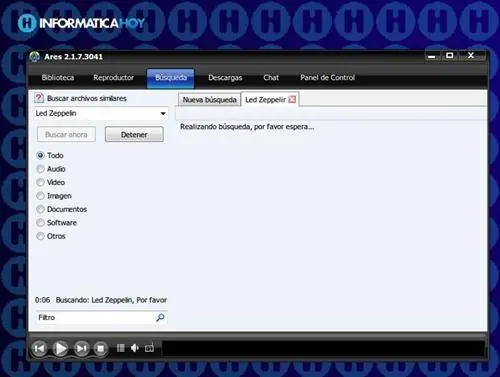Open Panel de Control tab
The width and height of the screenshot is (500, 377).
(328, 78)
